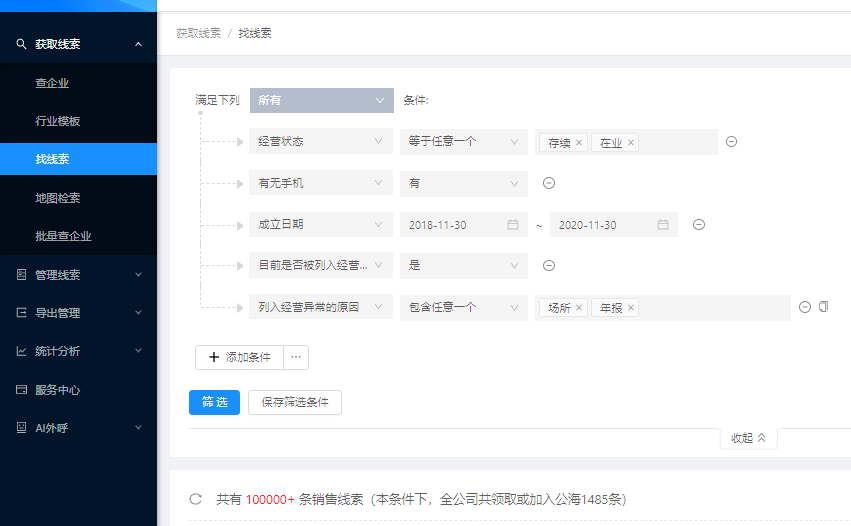
Task: Open 地图检索 in the sidebar
Action: pos(58,198)
